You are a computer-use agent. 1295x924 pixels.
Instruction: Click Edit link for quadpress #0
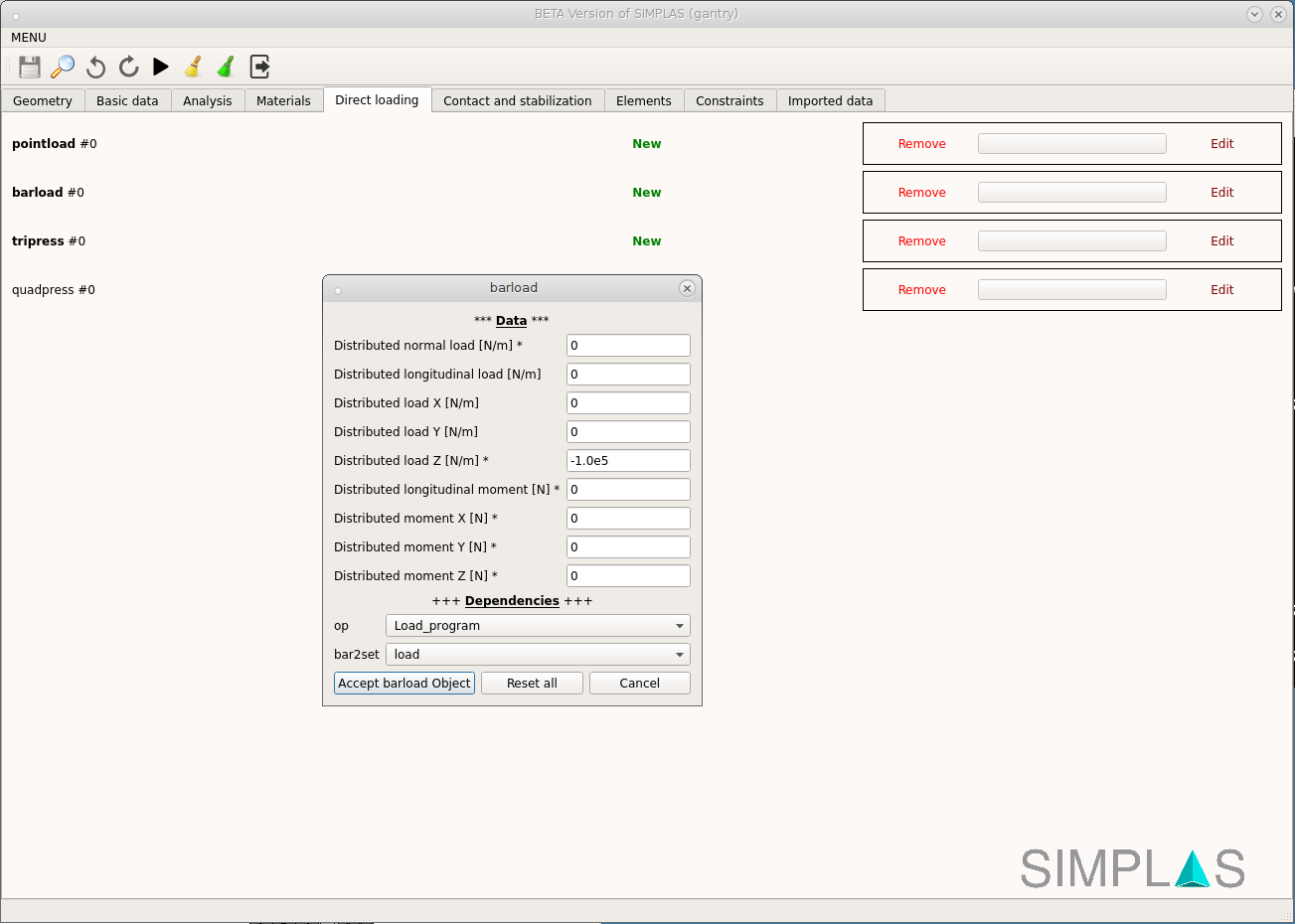[x=1221, y=290]
